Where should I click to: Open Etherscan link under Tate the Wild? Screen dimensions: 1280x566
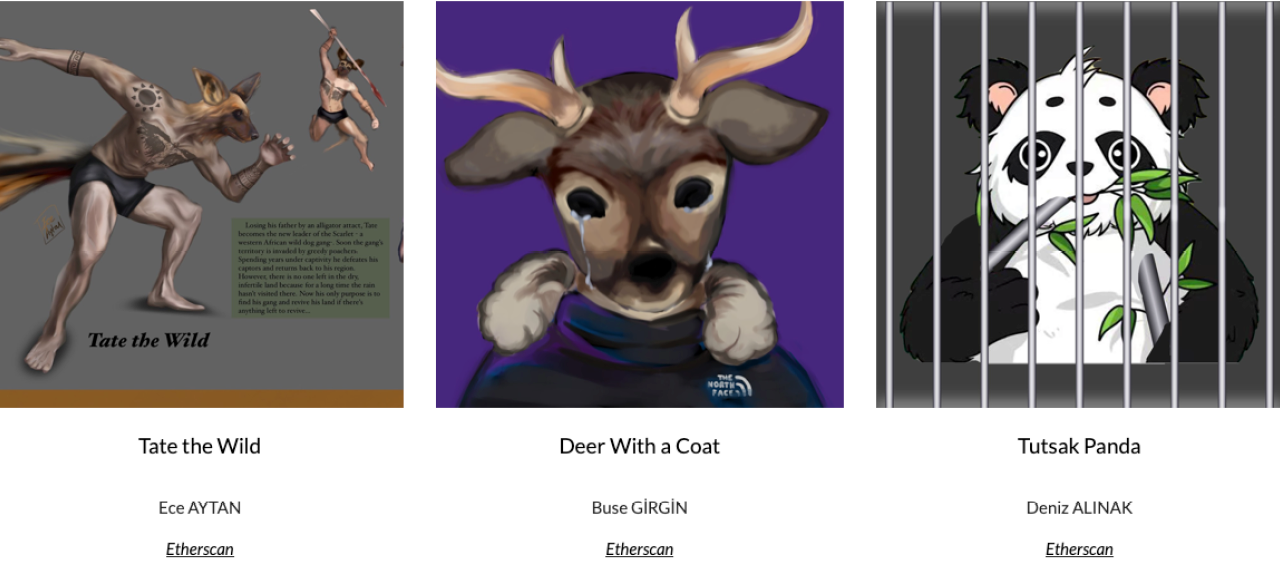(200, 549)
